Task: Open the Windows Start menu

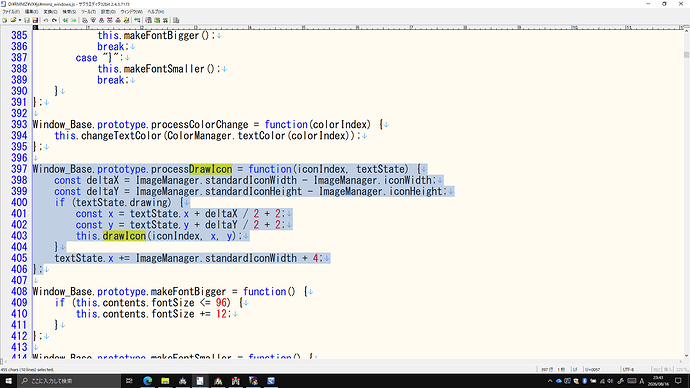Action: tap(8, 381)
